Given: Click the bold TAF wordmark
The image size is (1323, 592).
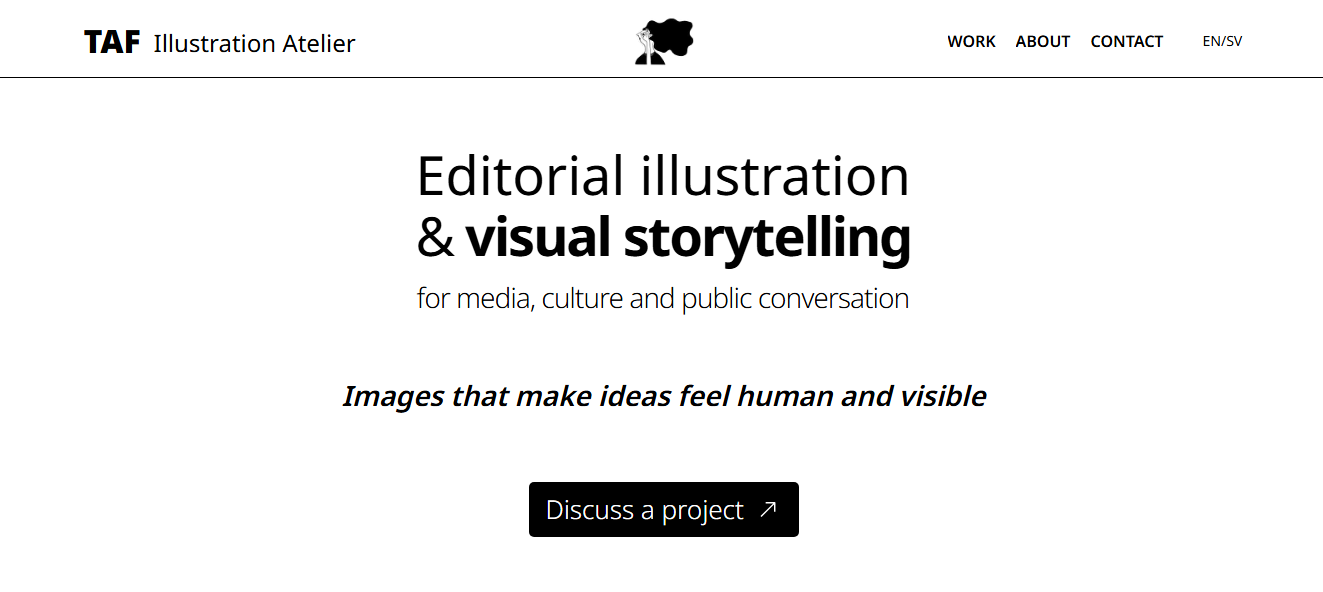Looking at the screenshot, I should coord(112,42).
